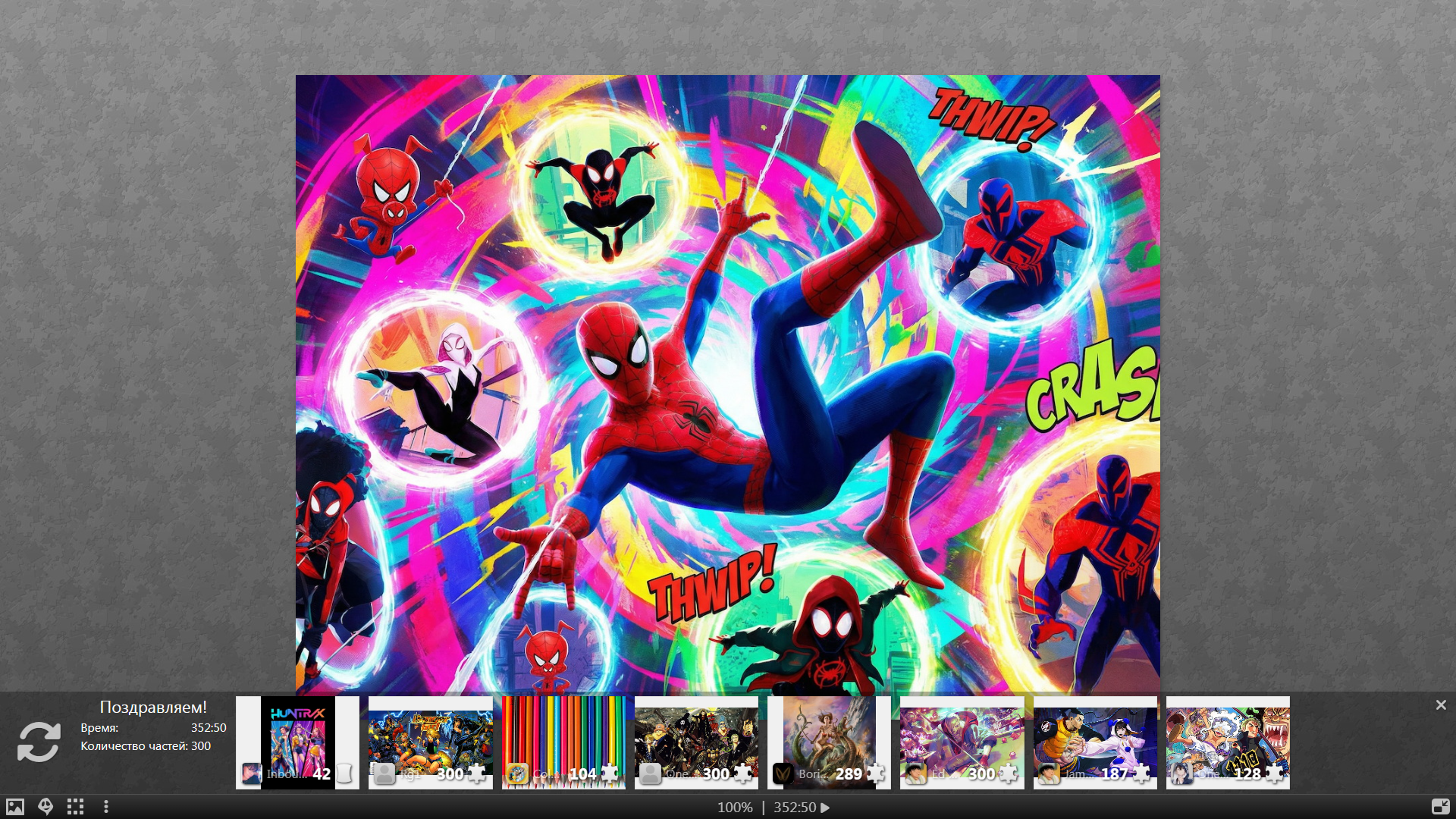Image resolution: width=1456 pixels, height=819 pixels.
Task: Open the comic heroes 300-piece puzzle
Action: point(430,739)
